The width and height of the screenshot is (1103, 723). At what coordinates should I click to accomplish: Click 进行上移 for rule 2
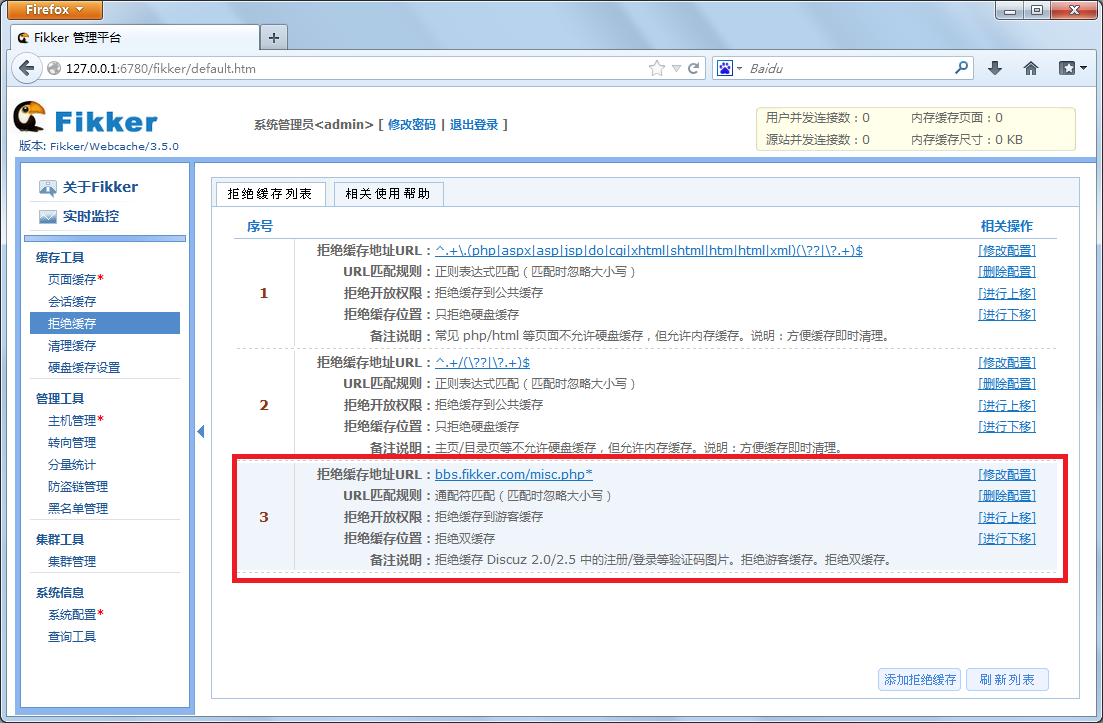(1007, 405)
